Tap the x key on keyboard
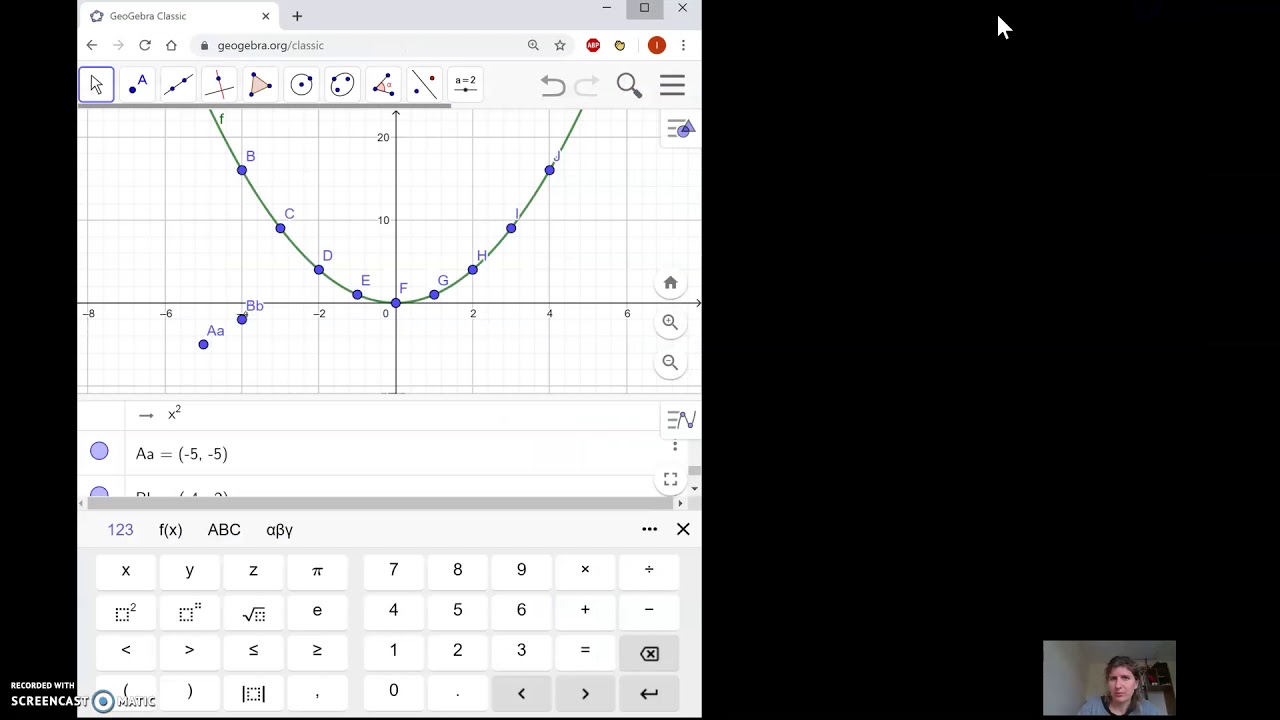Viewport: 1280px width, 720px height. click(126, 570)
